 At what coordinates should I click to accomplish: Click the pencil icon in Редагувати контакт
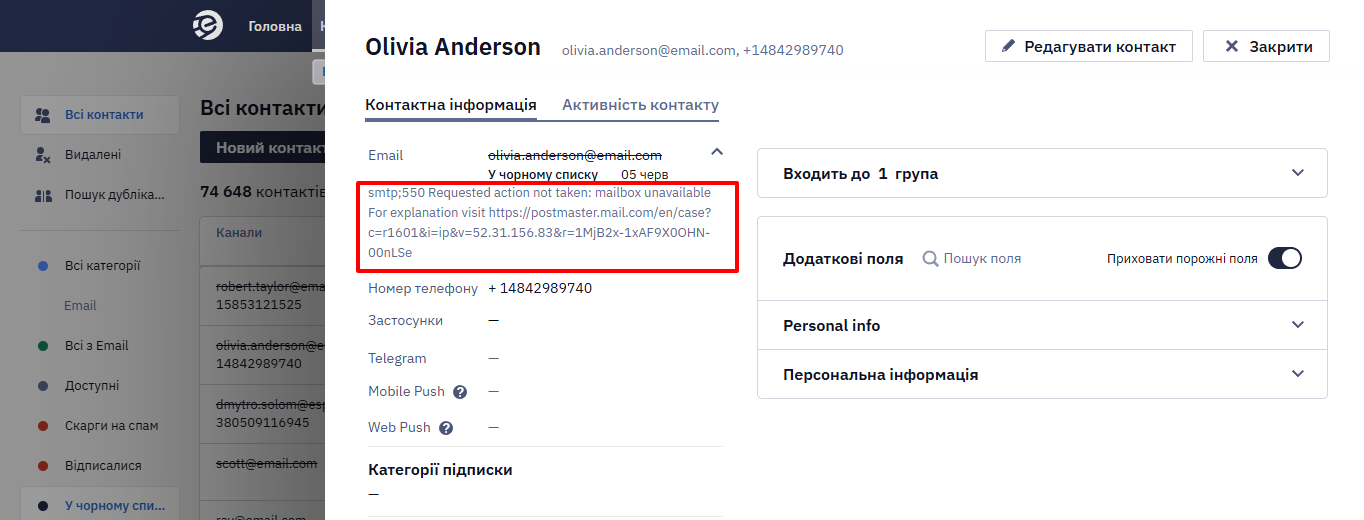[1008, 46]
